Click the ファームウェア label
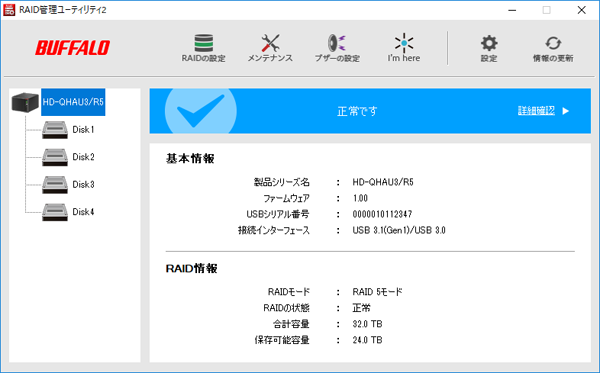This screenshot has width=600, height=373. pos(287,198)
